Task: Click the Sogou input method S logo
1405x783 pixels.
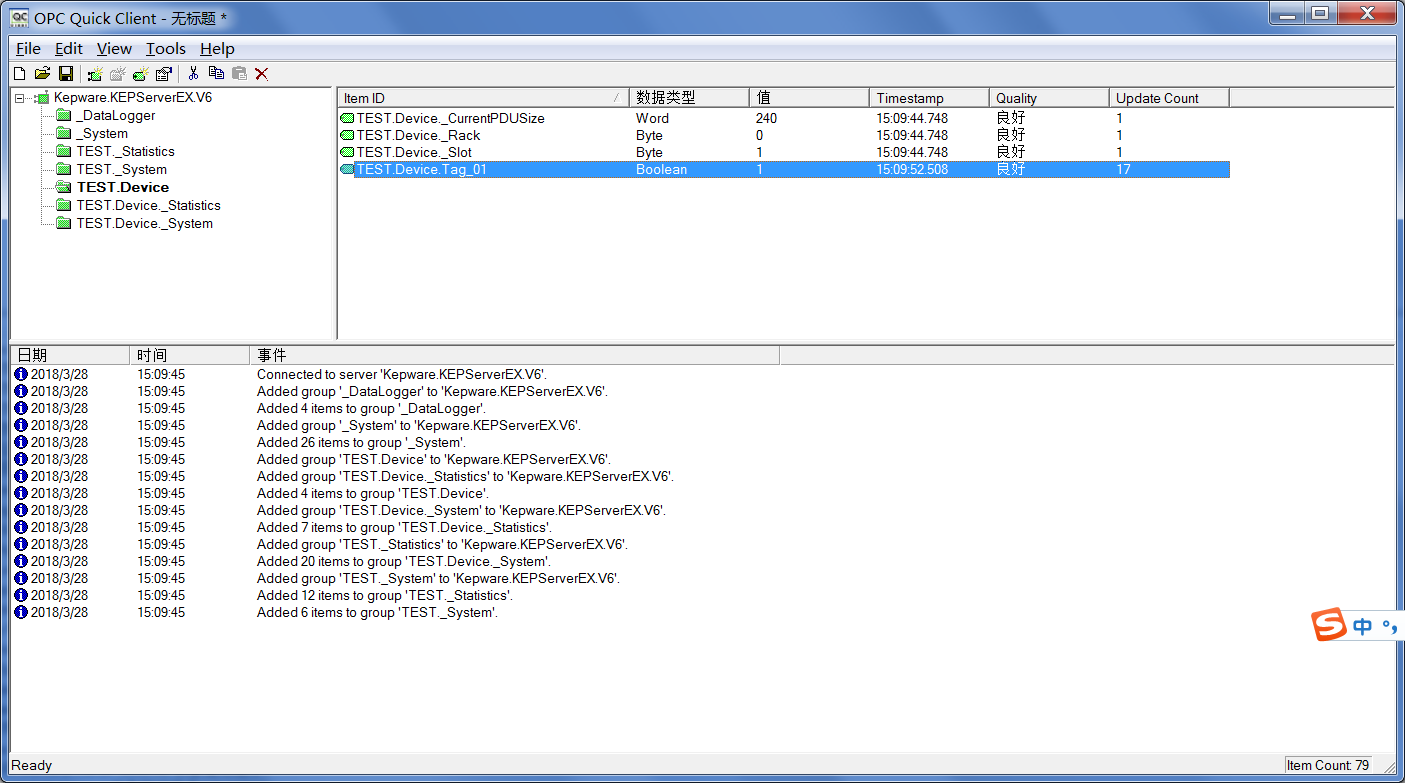Action: click(x=1329, y=626)
